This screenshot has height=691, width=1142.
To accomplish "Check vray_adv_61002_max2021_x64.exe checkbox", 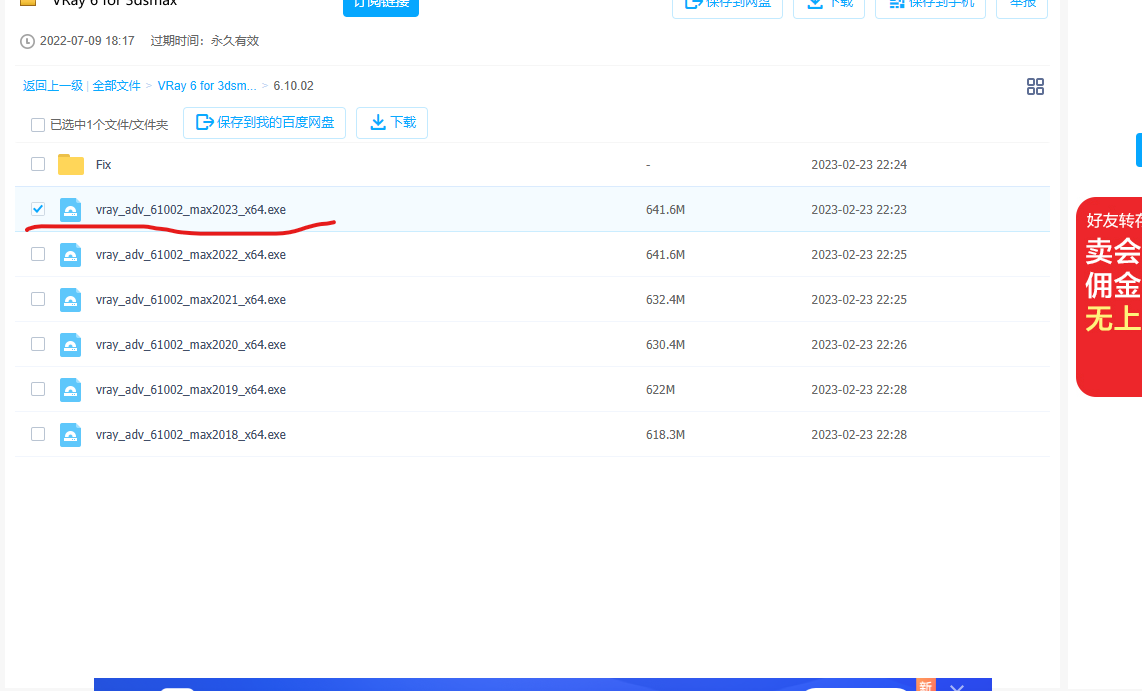I will (38, 299).
